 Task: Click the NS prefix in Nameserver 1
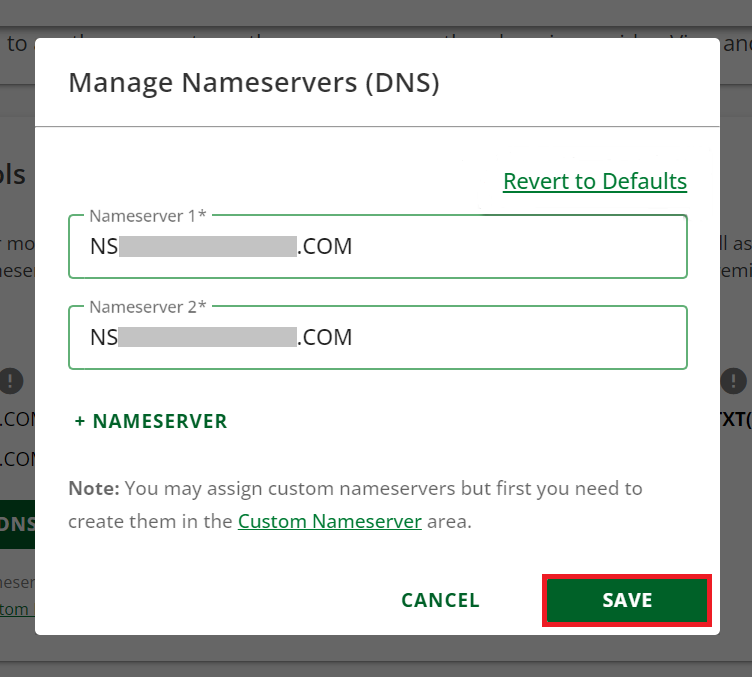pyautogui.click(x=103, y=246)
